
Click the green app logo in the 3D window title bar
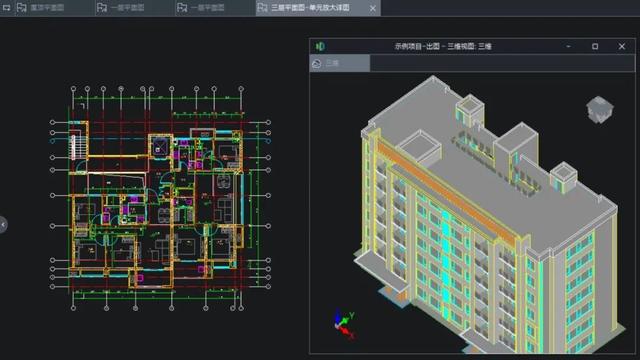(x=320, y=46)
